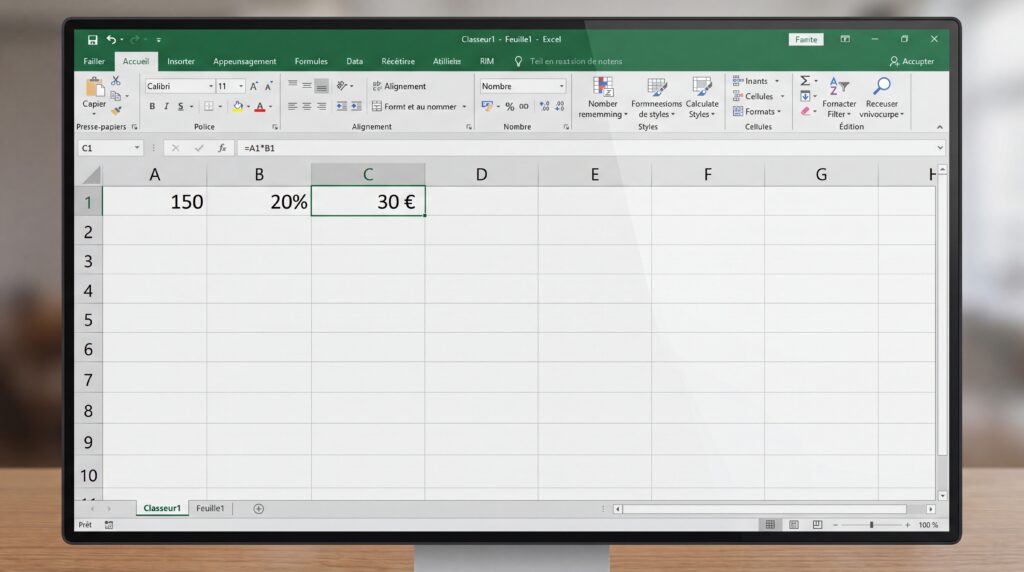Click the Capier paste clipboard icon

click(x=95, y=87)
